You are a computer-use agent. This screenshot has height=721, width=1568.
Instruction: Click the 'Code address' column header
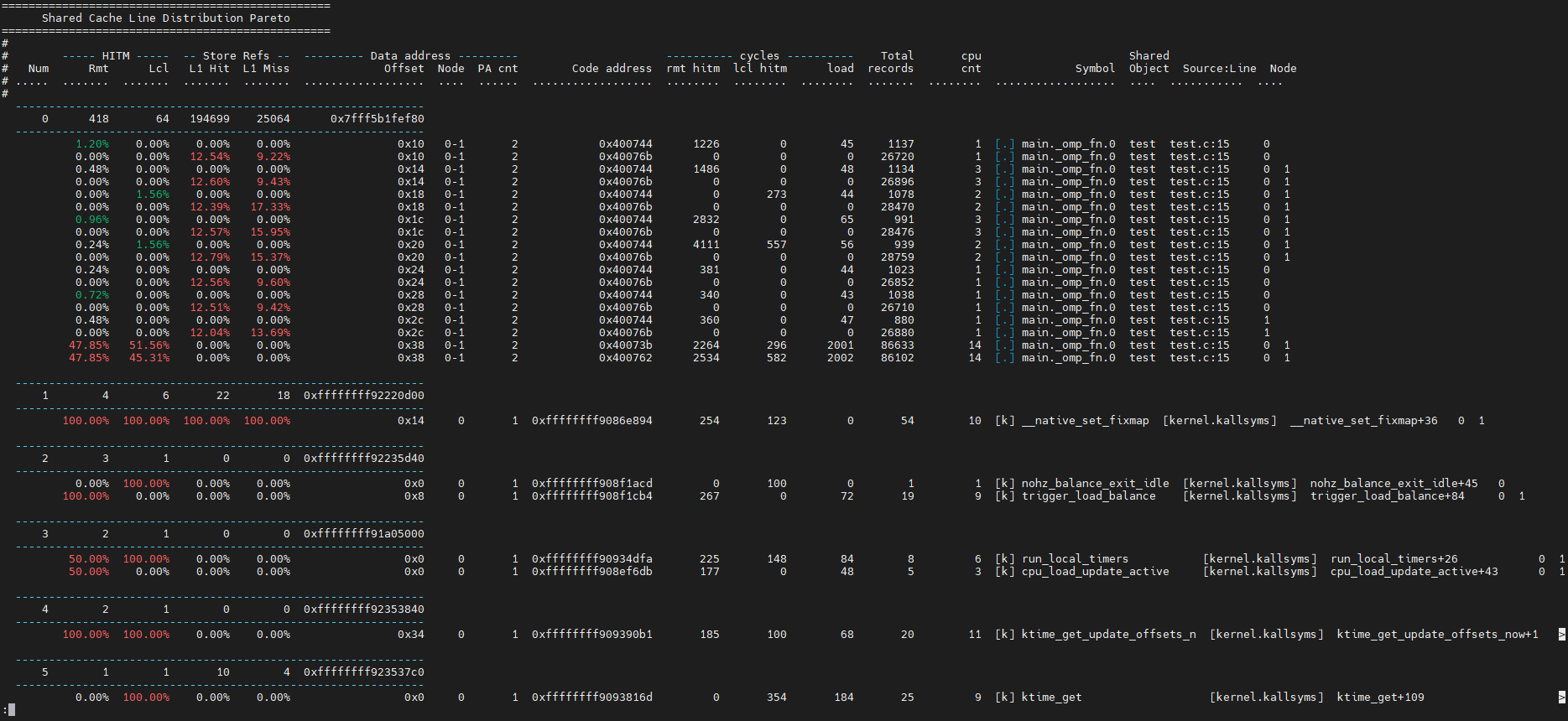pos(612,69)
